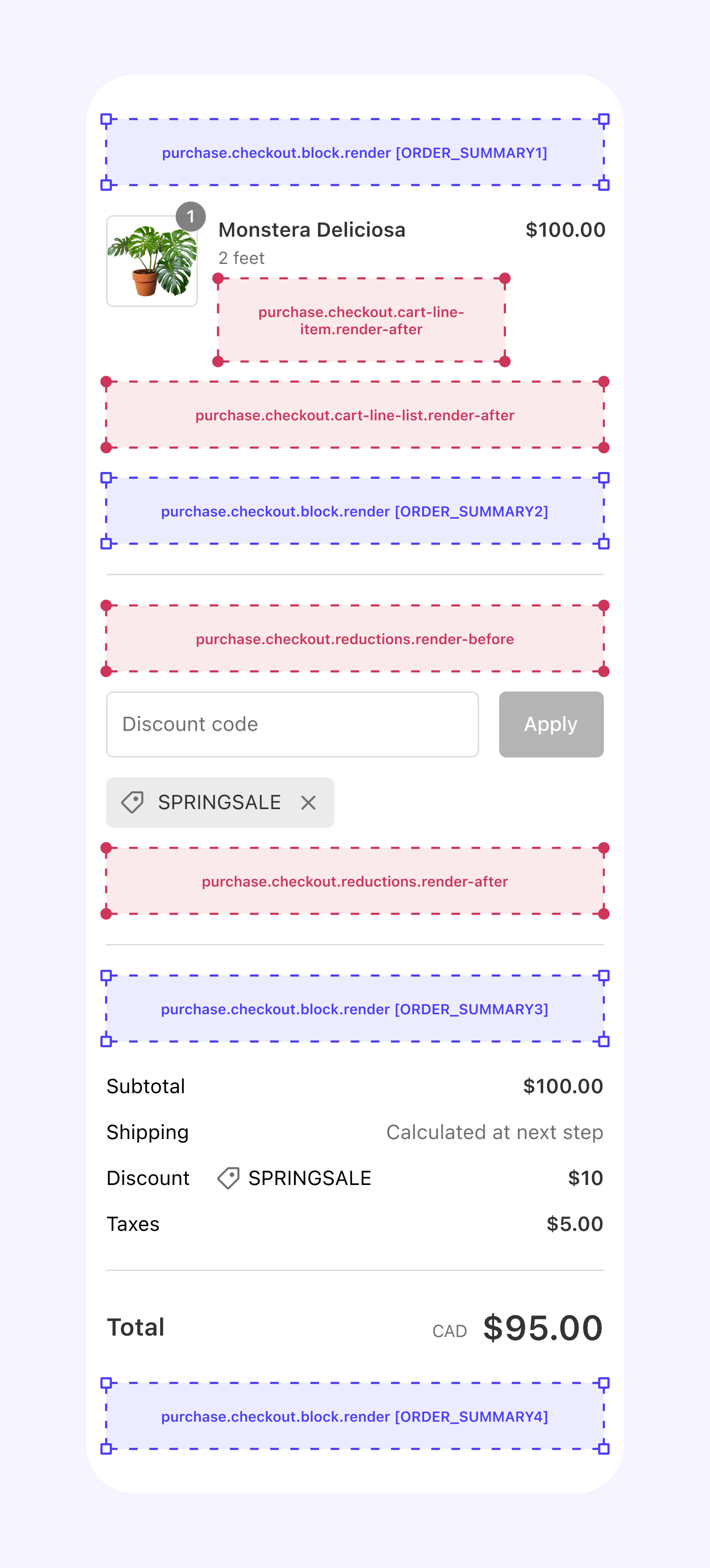
Task: Select the ORDER_SUMMARY3 block render target
Action: (355, 1009)
